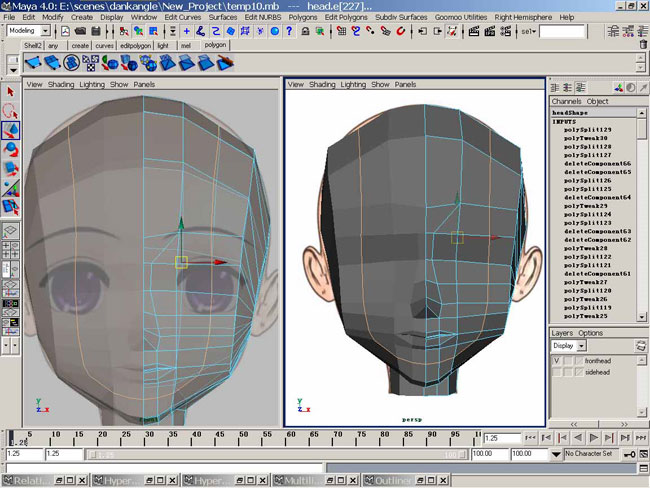
Task: Go to end of playback range
Action: coord(640,437)
